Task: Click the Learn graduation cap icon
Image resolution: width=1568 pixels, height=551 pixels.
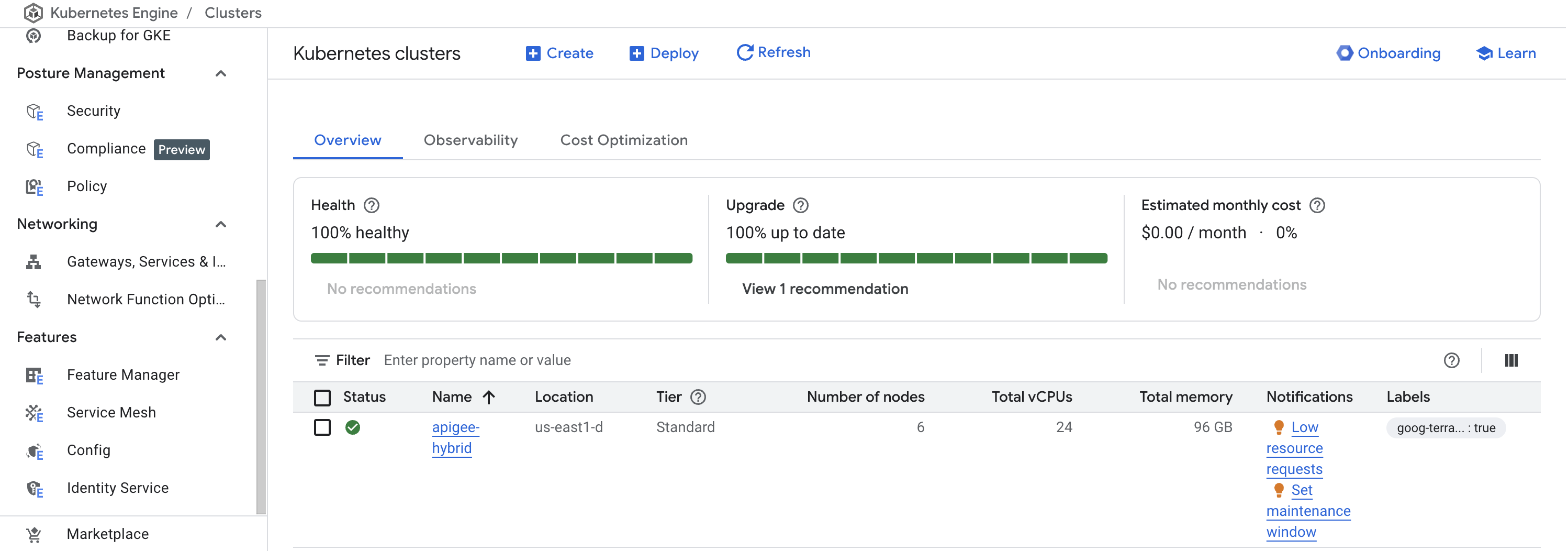Action: tap(1484, 53)
